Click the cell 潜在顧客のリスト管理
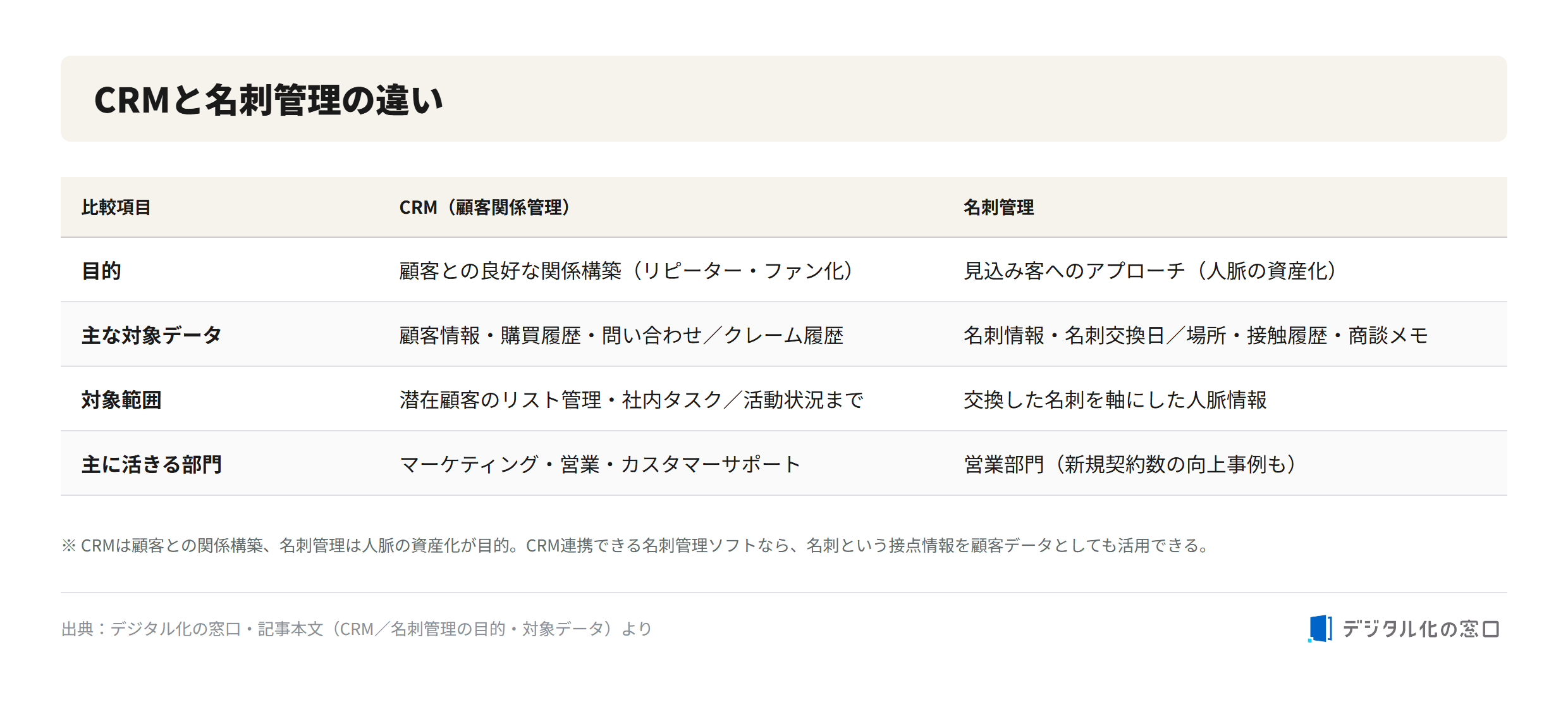This screenshot has height=702, width=1568. [632, 400]
